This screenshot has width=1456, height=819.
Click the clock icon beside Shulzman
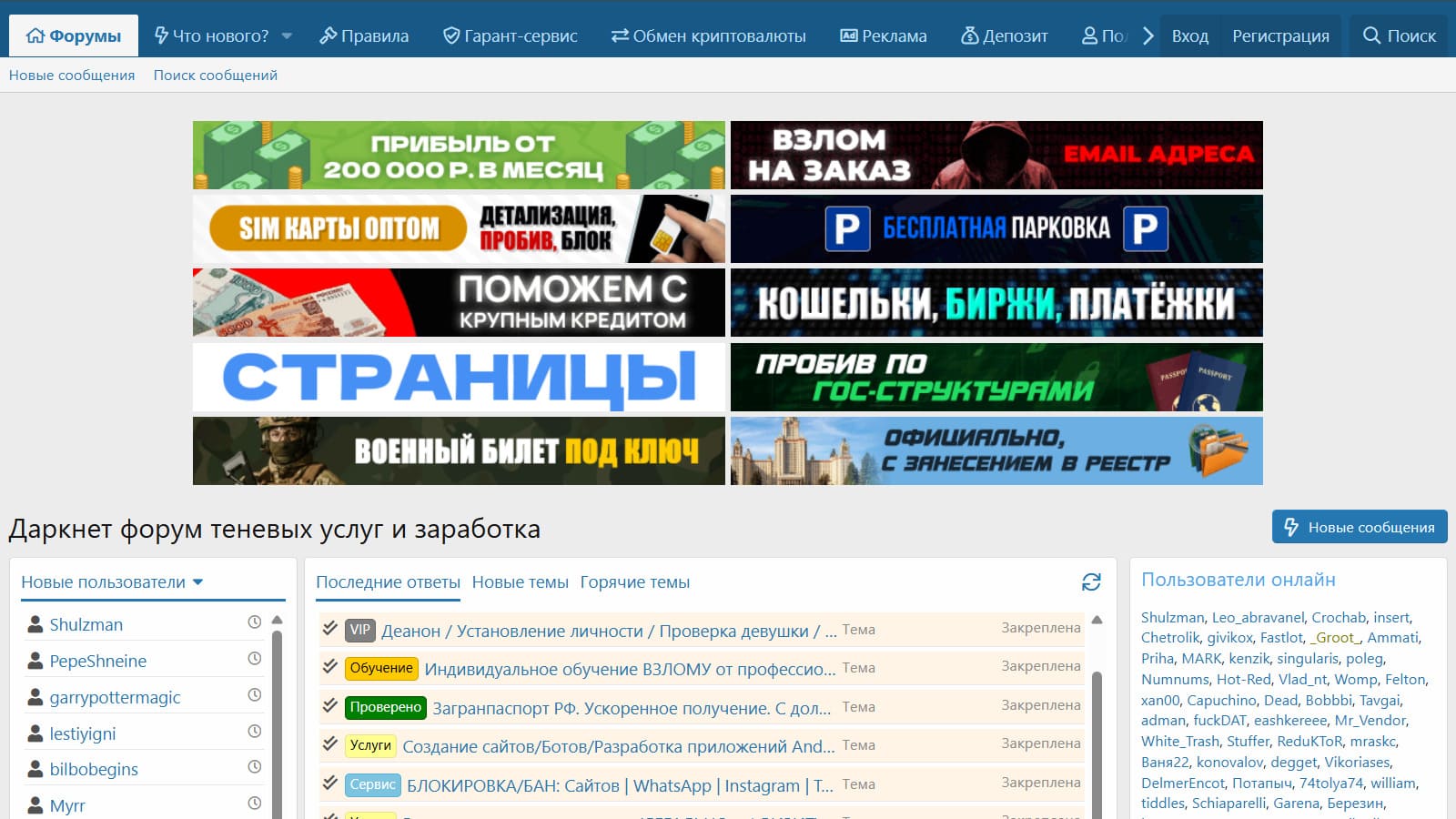[255, 622]
